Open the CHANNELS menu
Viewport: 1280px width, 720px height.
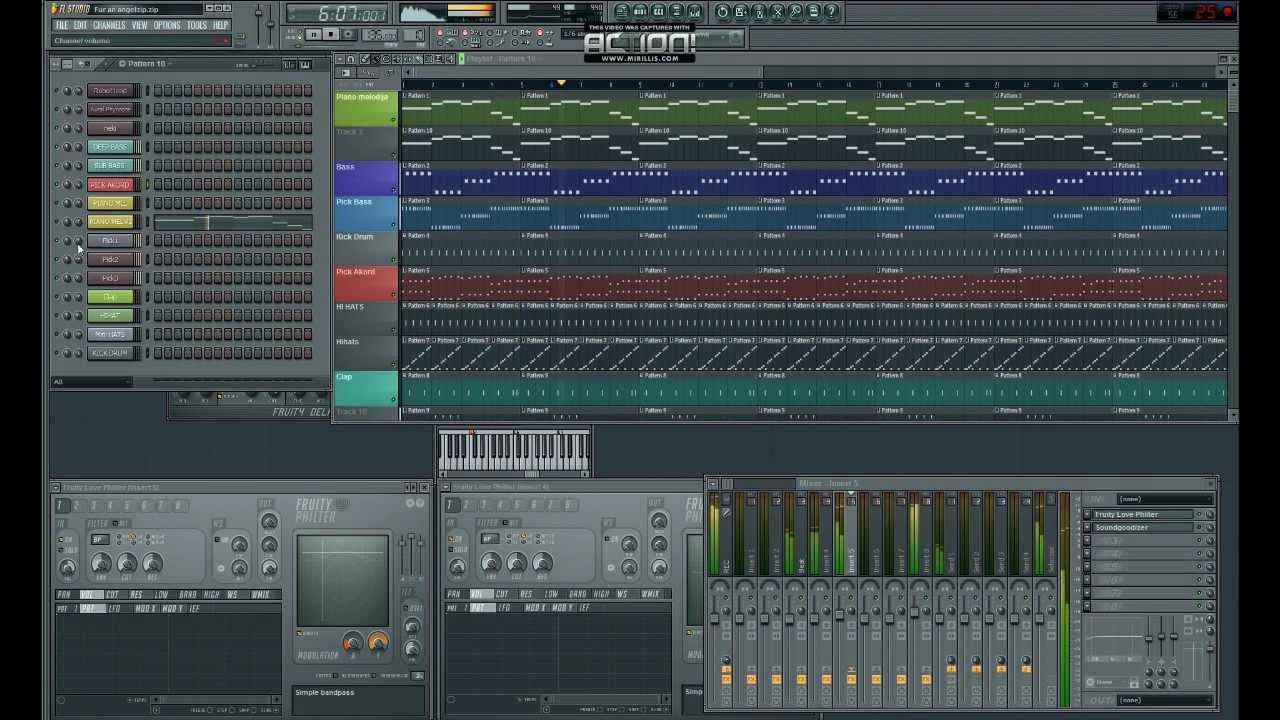109,25
